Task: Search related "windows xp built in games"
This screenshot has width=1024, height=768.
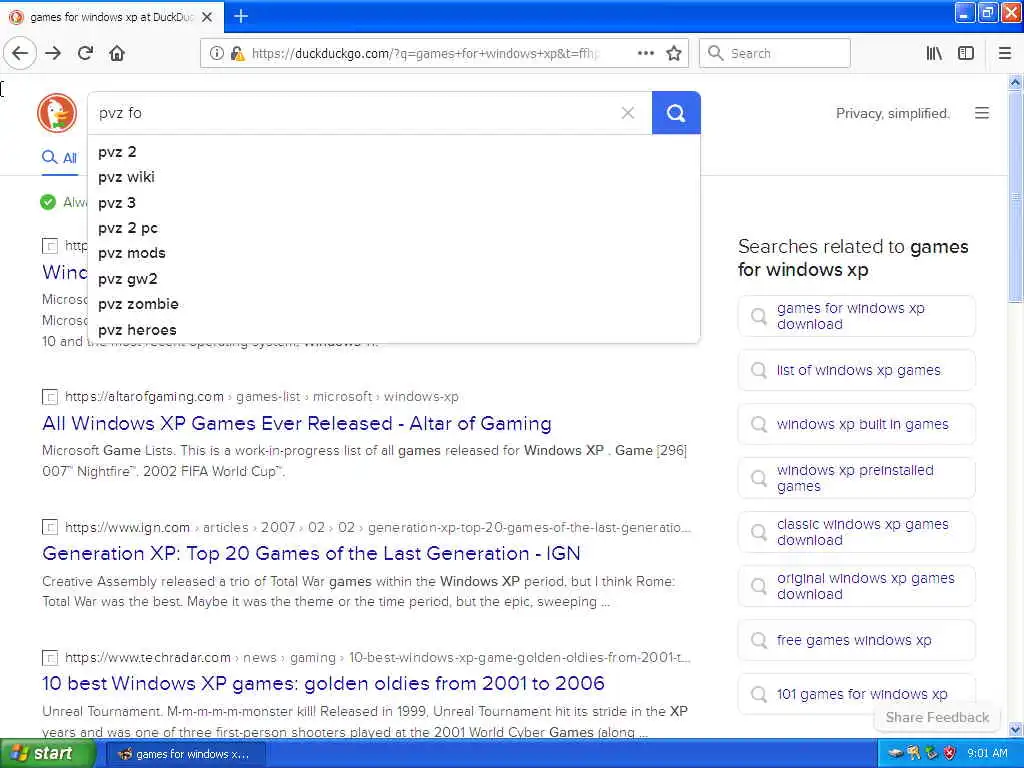Action: [x=856, y=424]
